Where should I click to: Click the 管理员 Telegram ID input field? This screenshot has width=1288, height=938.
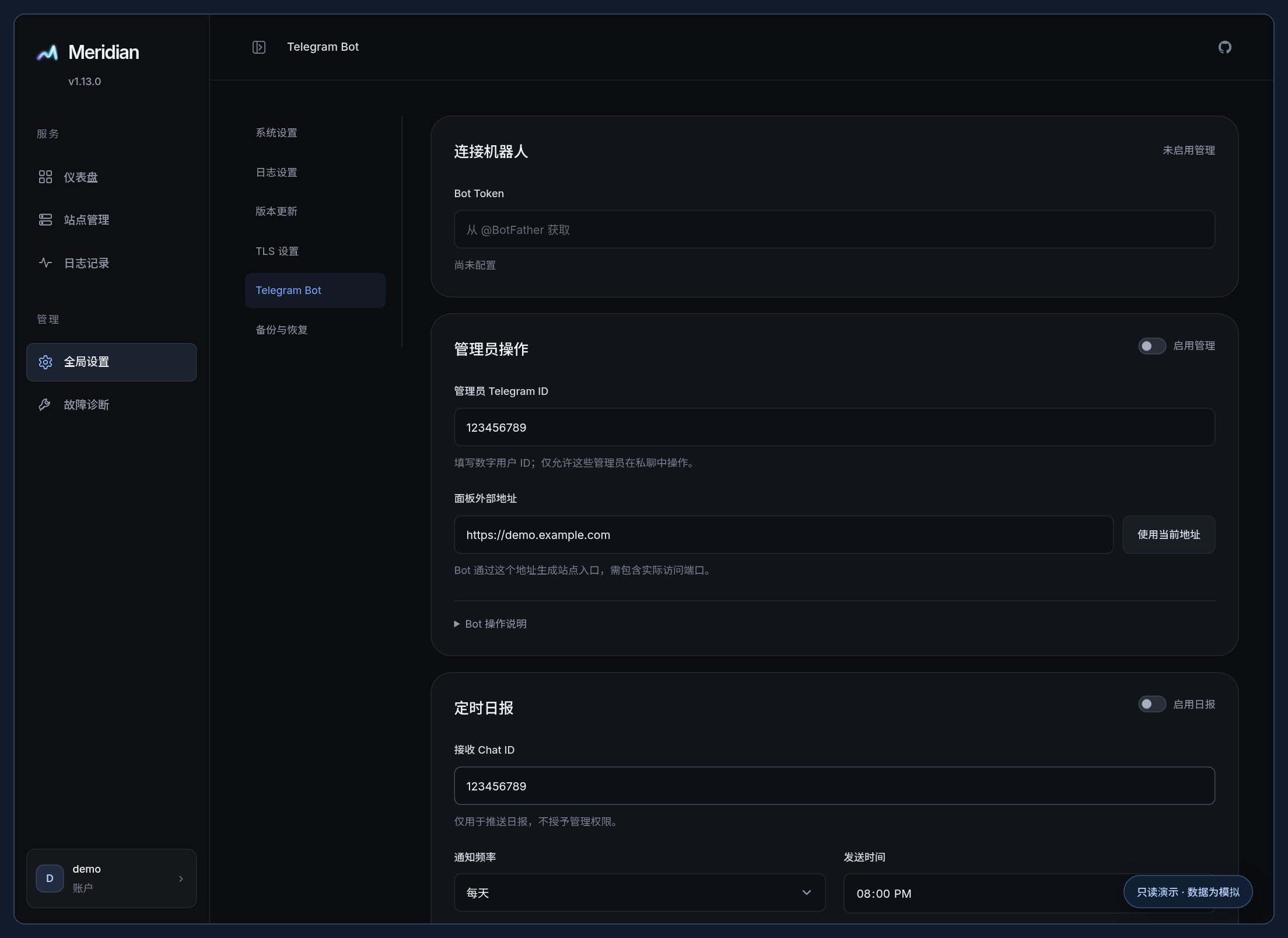click(835, 427)
